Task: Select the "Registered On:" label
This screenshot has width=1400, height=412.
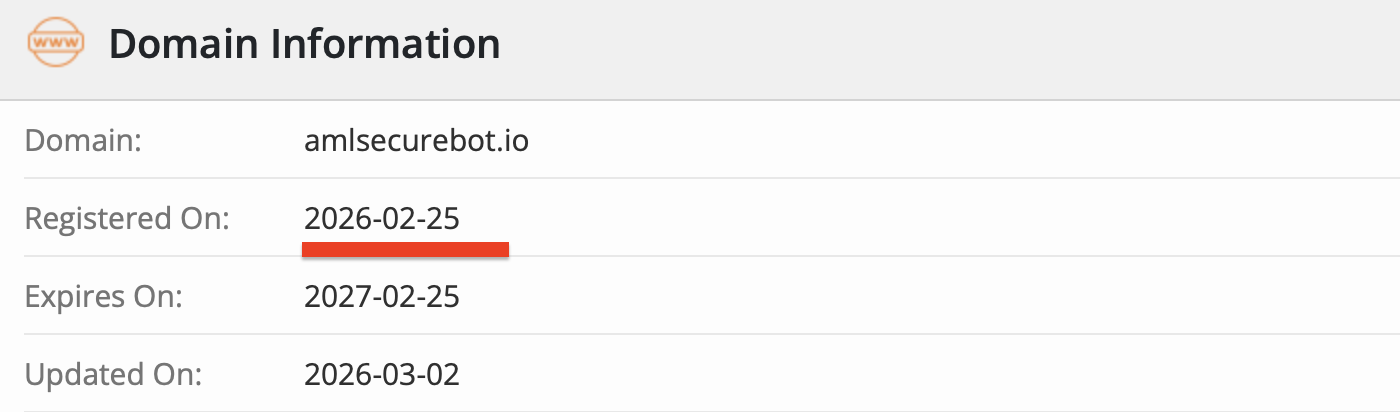Action: click(x=127, y=219)
